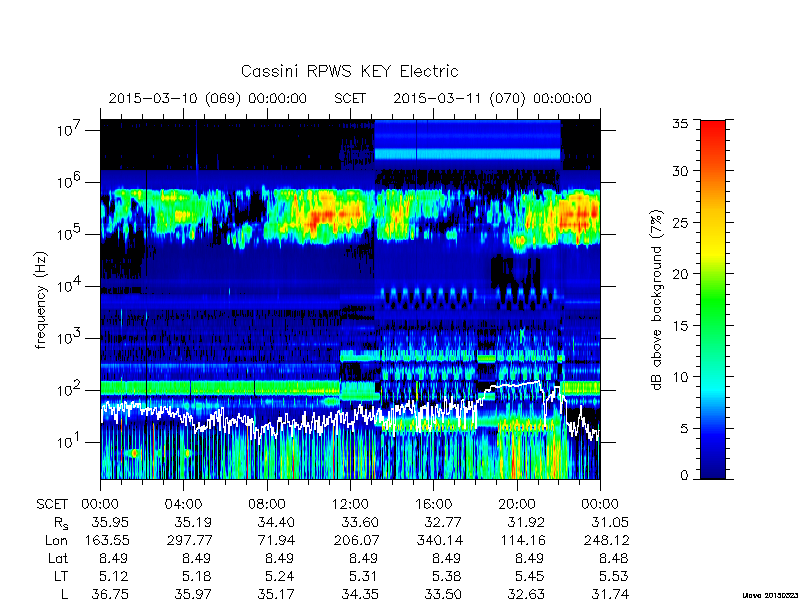Viewport: 800px width, 600px height.
Task: Click the L value "34.35"
Action: click(x=360, y=594)
